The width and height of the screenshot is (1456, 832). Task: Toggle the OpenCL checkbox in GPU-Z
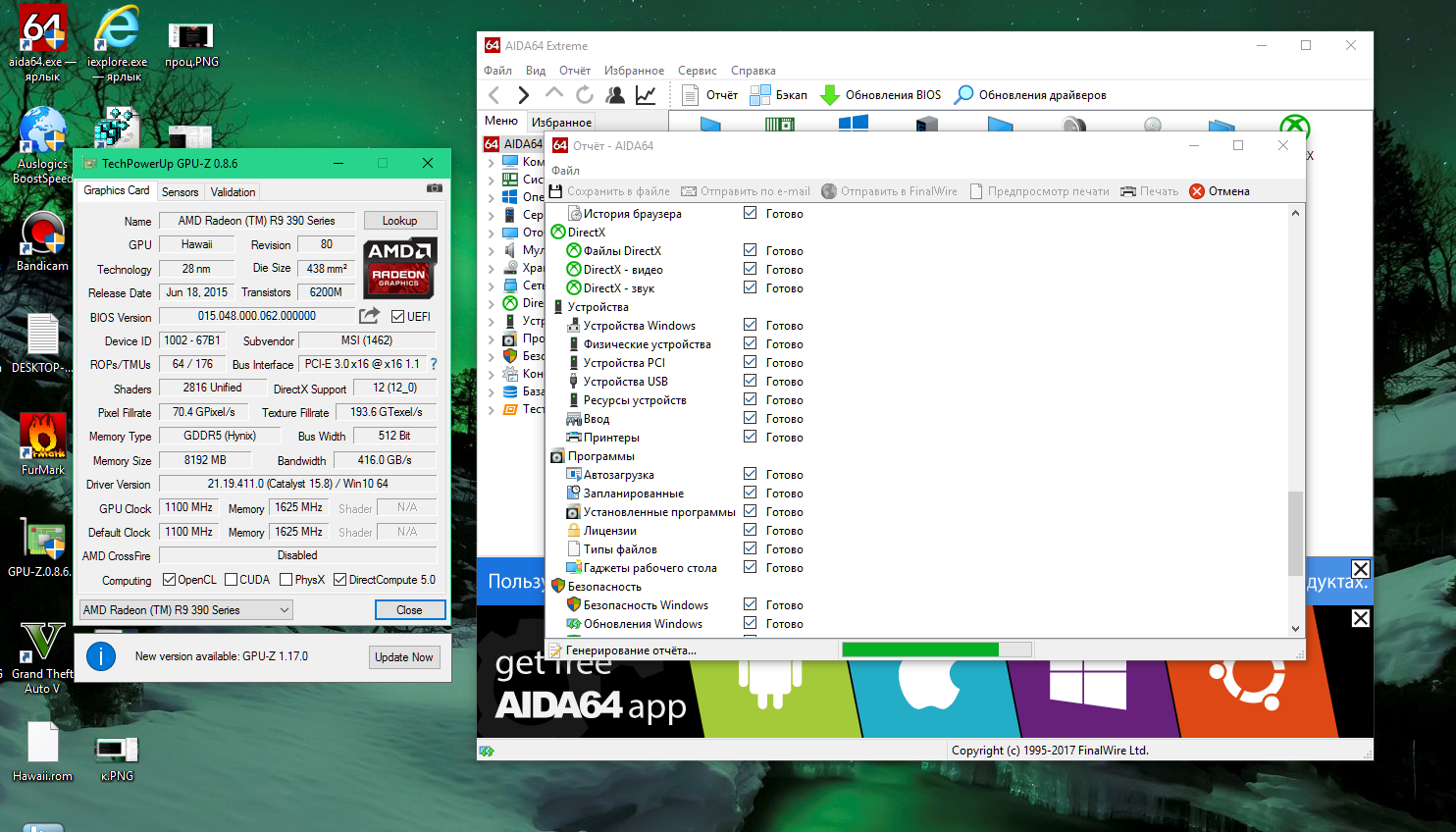(169, 580)
